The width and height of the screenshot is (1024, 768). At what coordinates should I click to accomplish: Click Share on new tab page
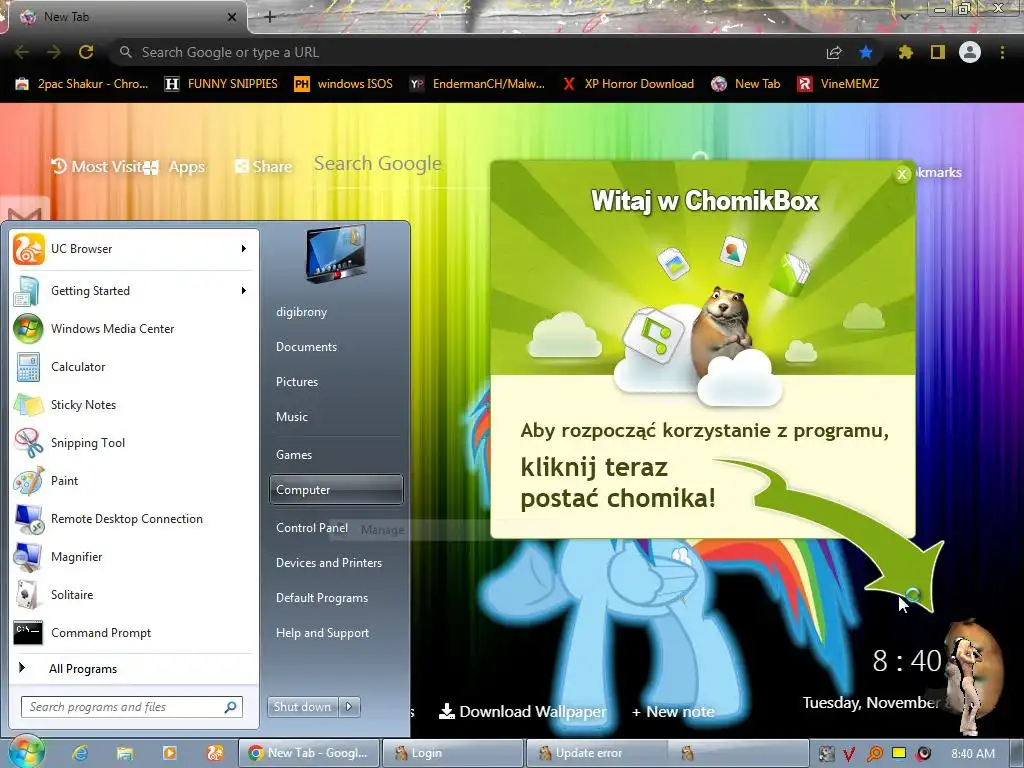[264, 167]
